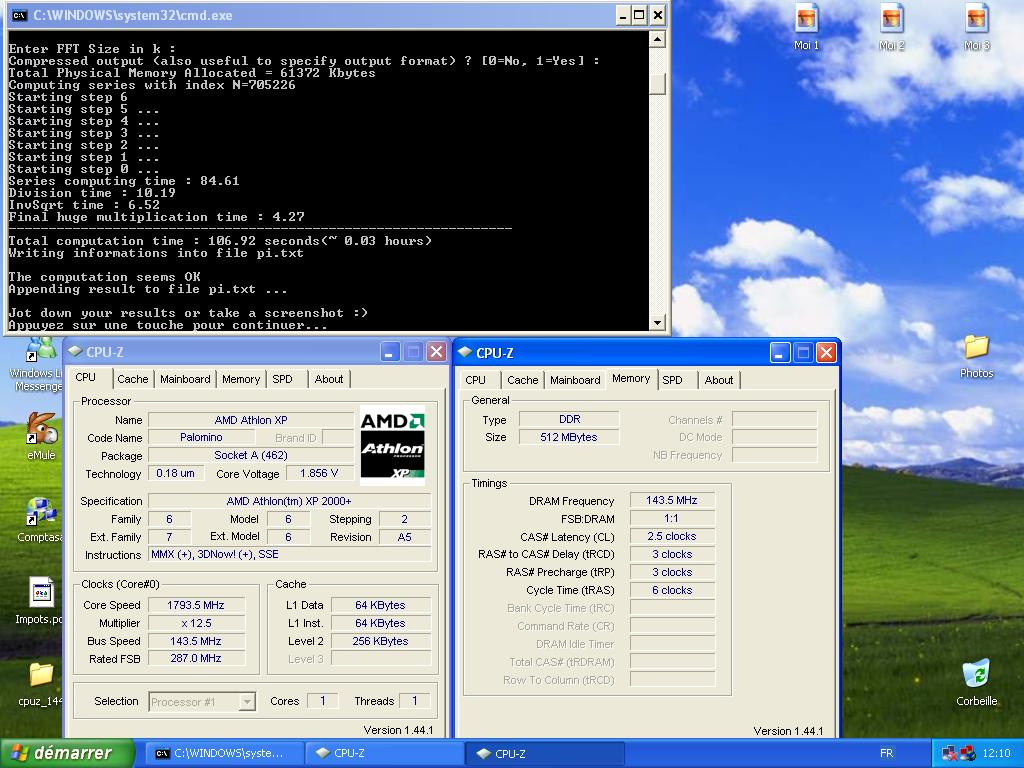This screenshot has width=1024, height=768.
Task: Click the Core Voltage value 1.856 V
Action: coord(319,473)
